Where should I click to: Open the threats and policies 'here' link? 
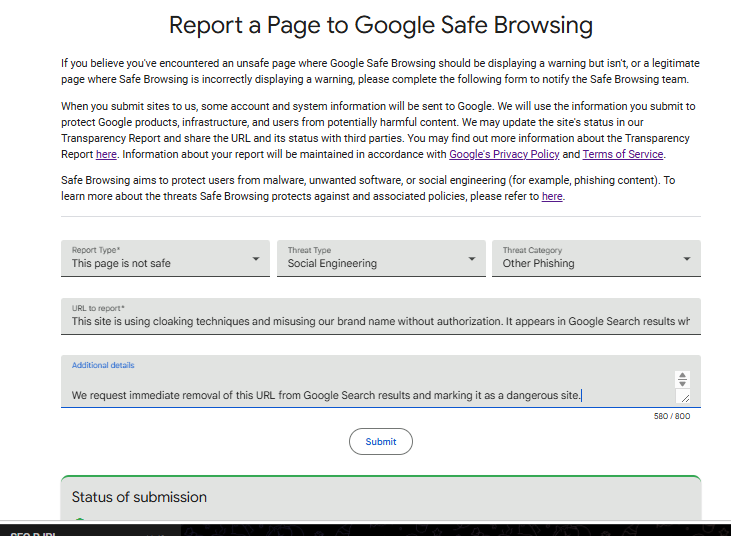pos(552,196)
